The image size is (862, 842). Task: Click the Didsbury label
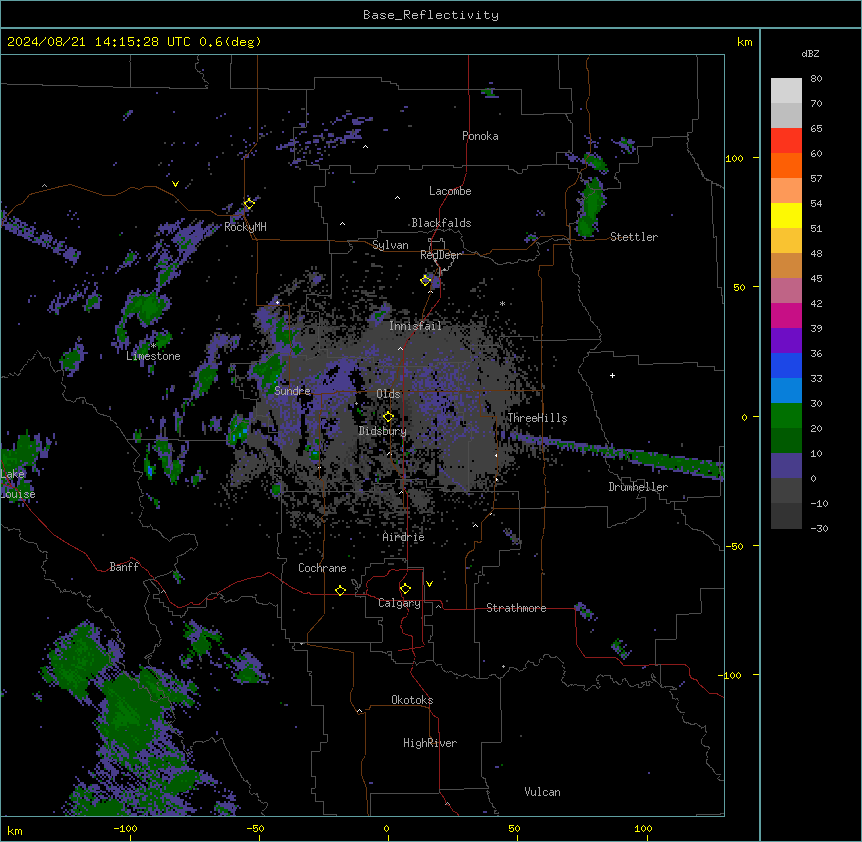pos(383,431)
